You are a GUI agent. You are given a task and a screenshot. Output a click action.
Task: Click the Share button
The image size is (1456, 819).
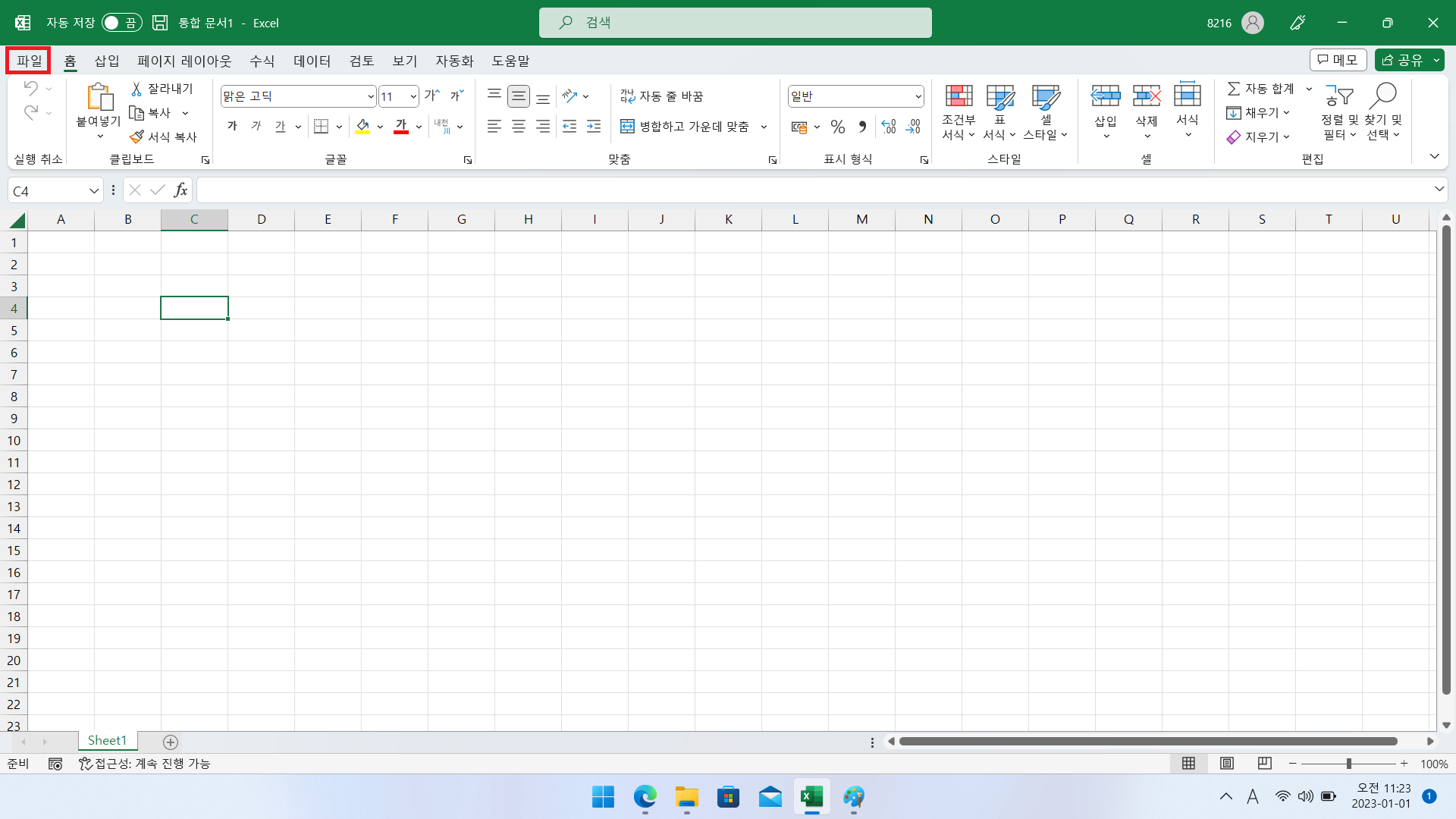1402,60
